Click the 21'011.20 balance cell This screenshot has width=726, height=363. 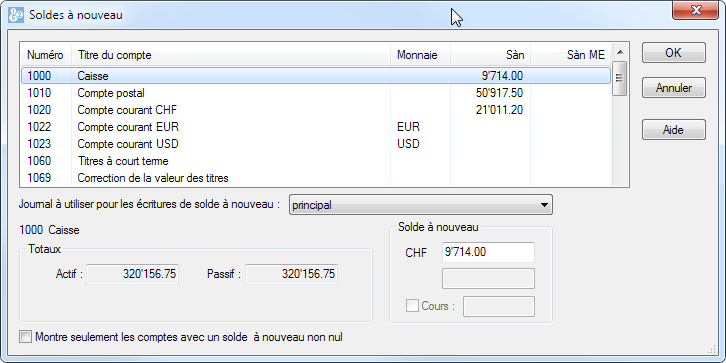[500, 110]
